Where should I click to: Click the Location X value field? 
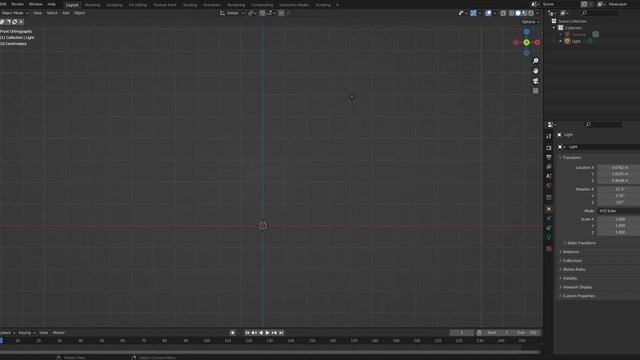coord(618,167)
